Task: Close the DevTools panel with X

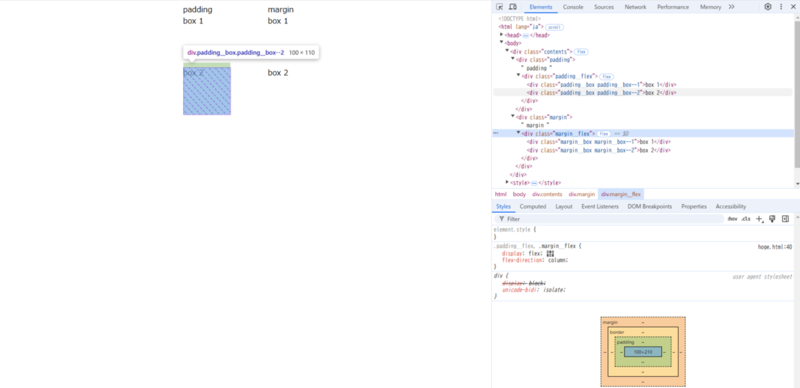Action: (x=792, y=7)
